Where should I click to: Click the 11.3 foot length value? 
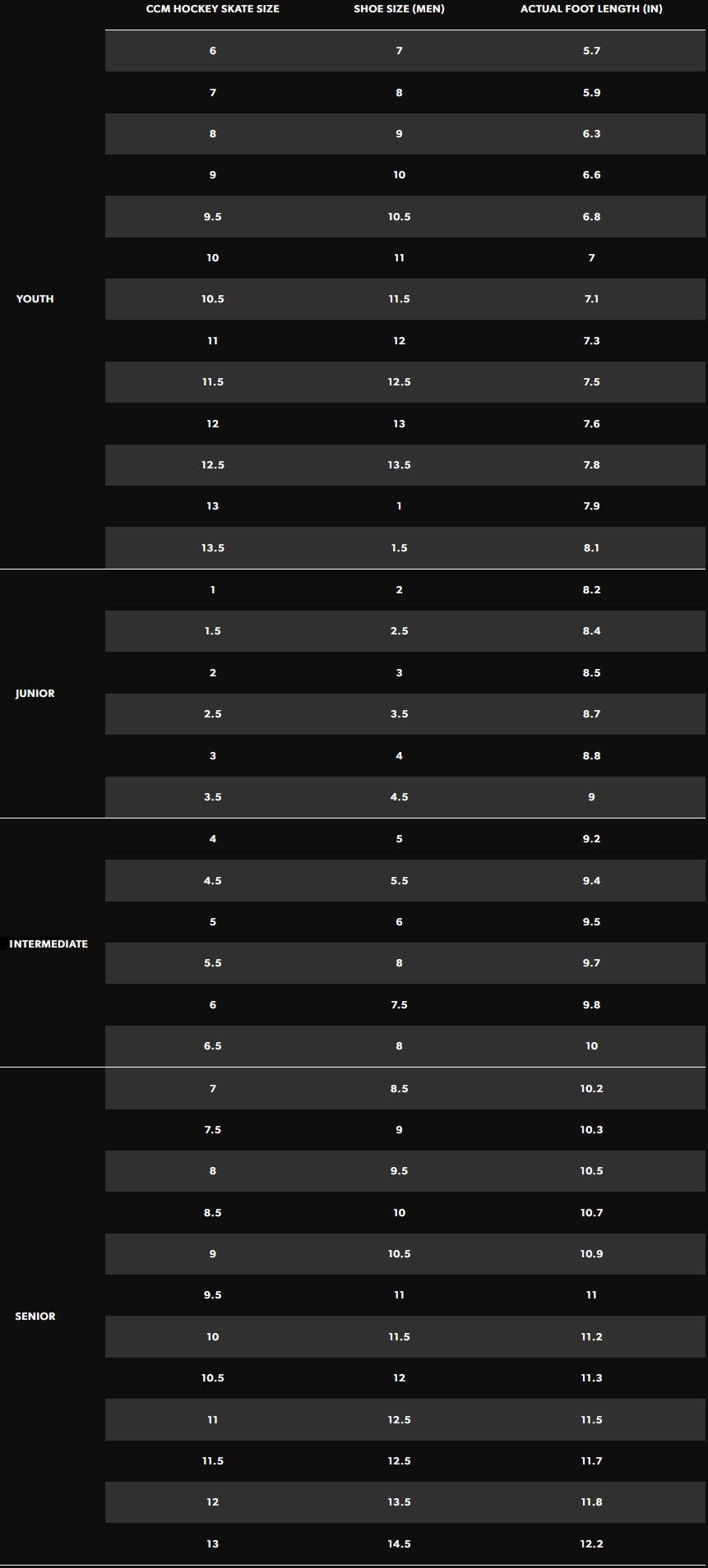click(591, 1378)
